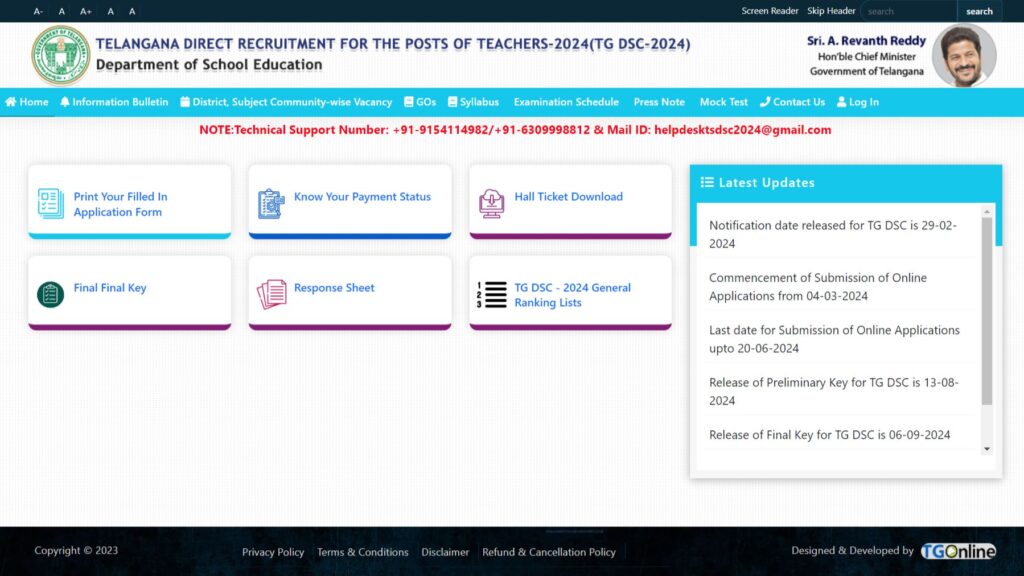
Task: Click the Department of School Education heading
Action: pyautogui.click(x=209, y=65)
